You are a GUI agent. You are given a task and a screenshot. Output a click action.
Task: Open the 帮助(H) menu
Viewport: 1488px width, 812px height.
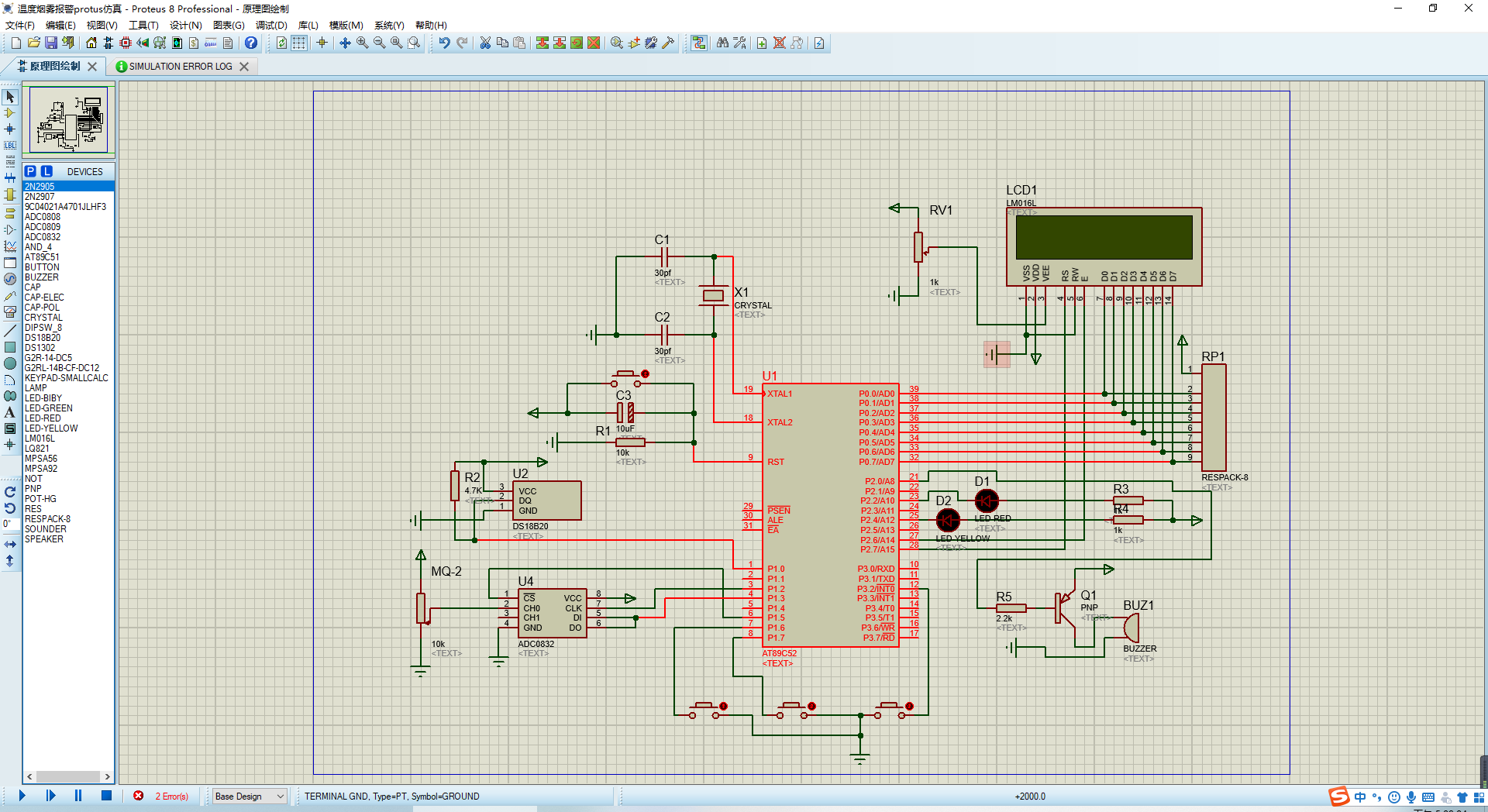click(x=431, y=26)
